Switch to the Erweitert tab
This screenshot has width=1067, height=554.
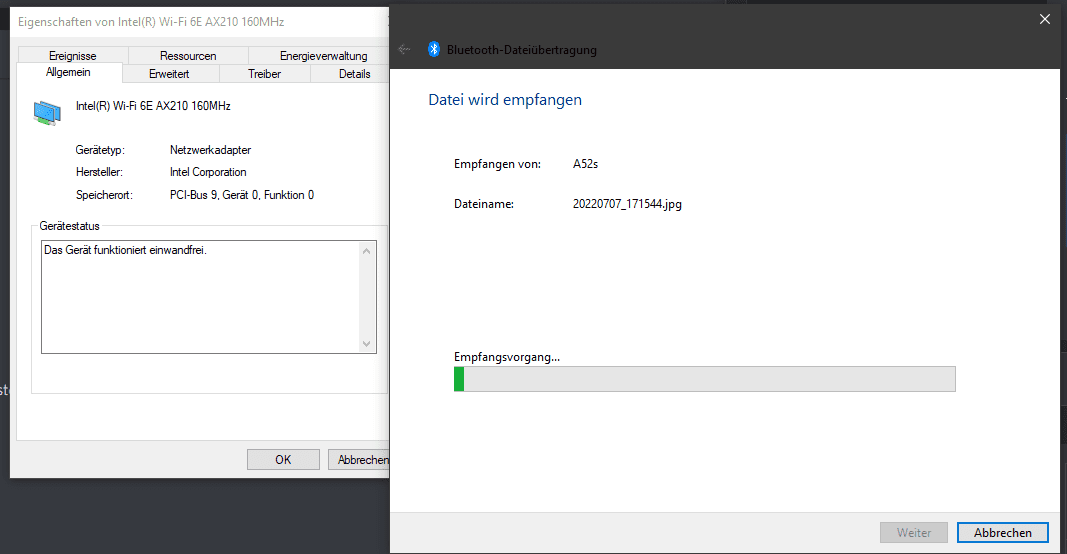pos(169,74)
